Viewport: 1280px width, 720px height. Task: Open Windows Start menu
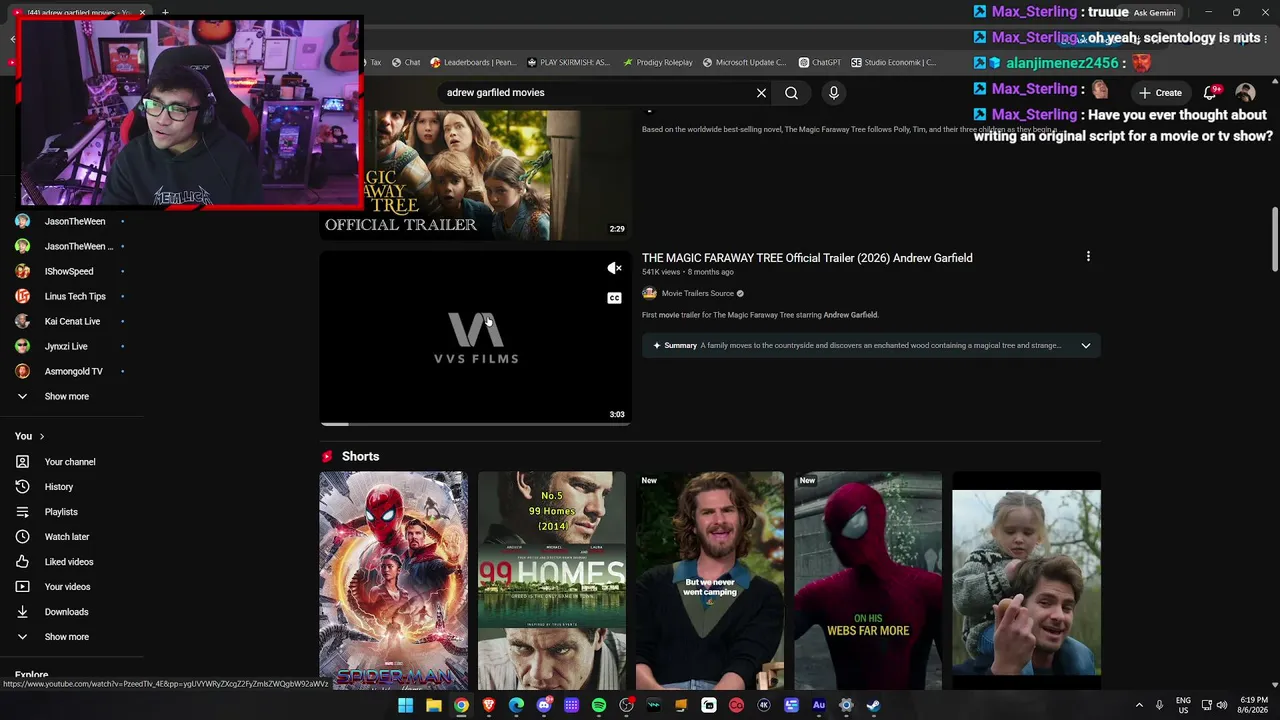click(x=405, y=705)
